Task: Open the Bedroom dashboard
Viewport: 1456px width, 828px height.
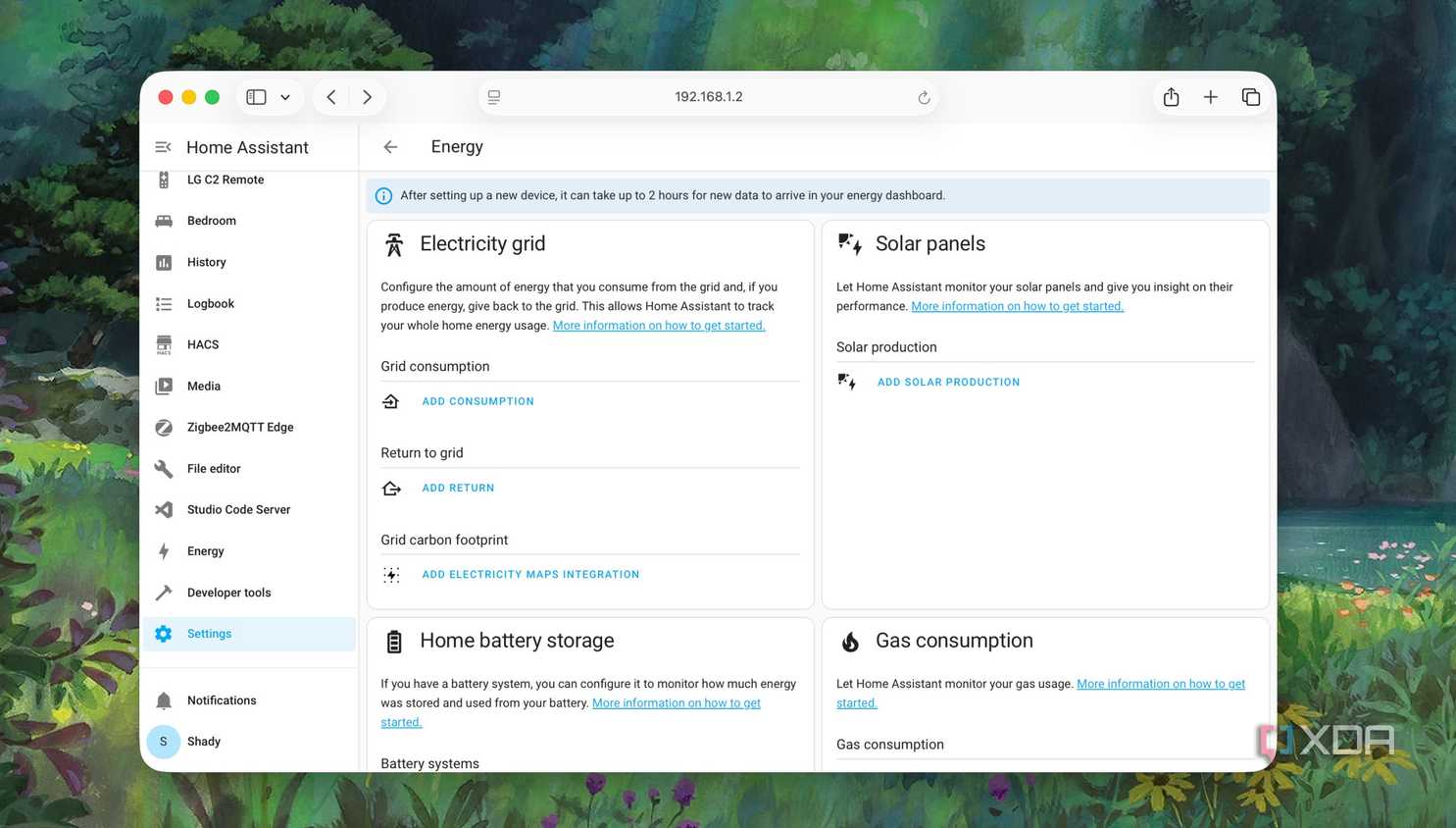Action: tap(249, 221)
